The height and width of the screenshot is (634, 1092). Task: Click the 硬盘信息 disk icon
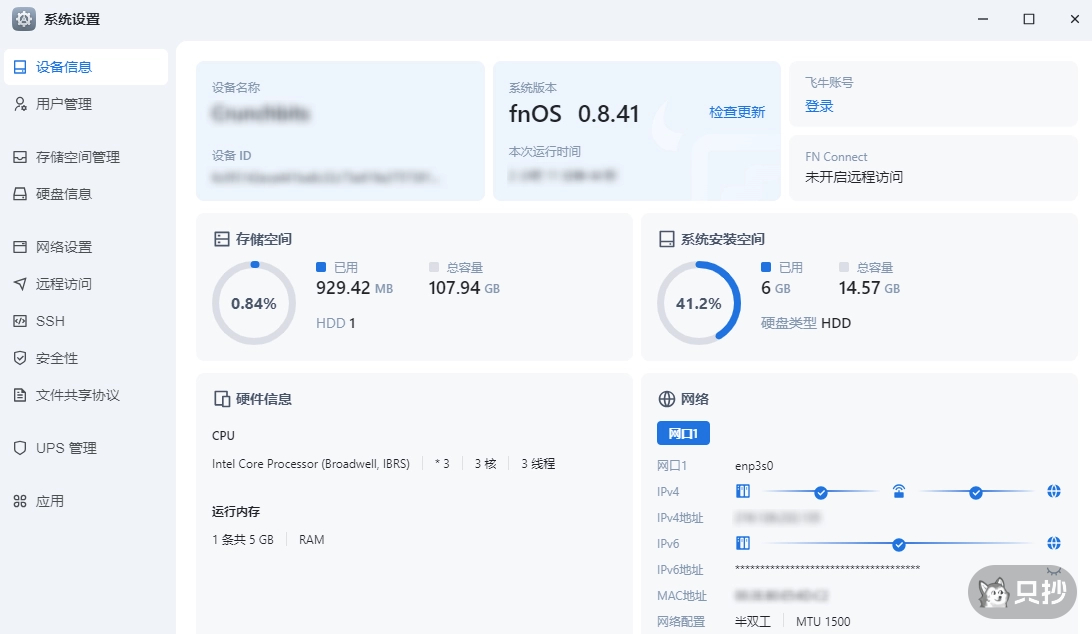(20, 194)
